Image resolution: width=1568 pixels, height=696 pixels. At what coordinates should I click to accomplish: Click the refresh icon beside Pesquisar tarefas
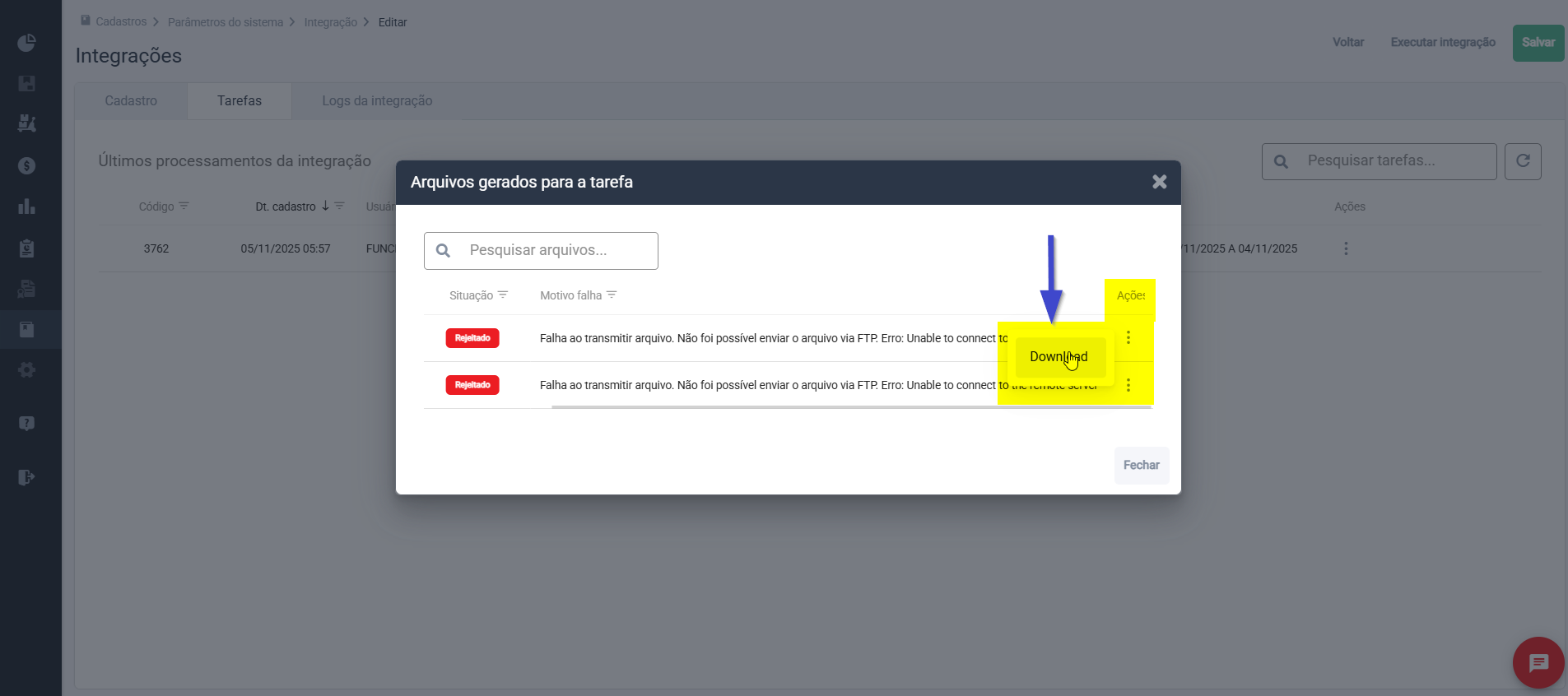pos(1523,161)
